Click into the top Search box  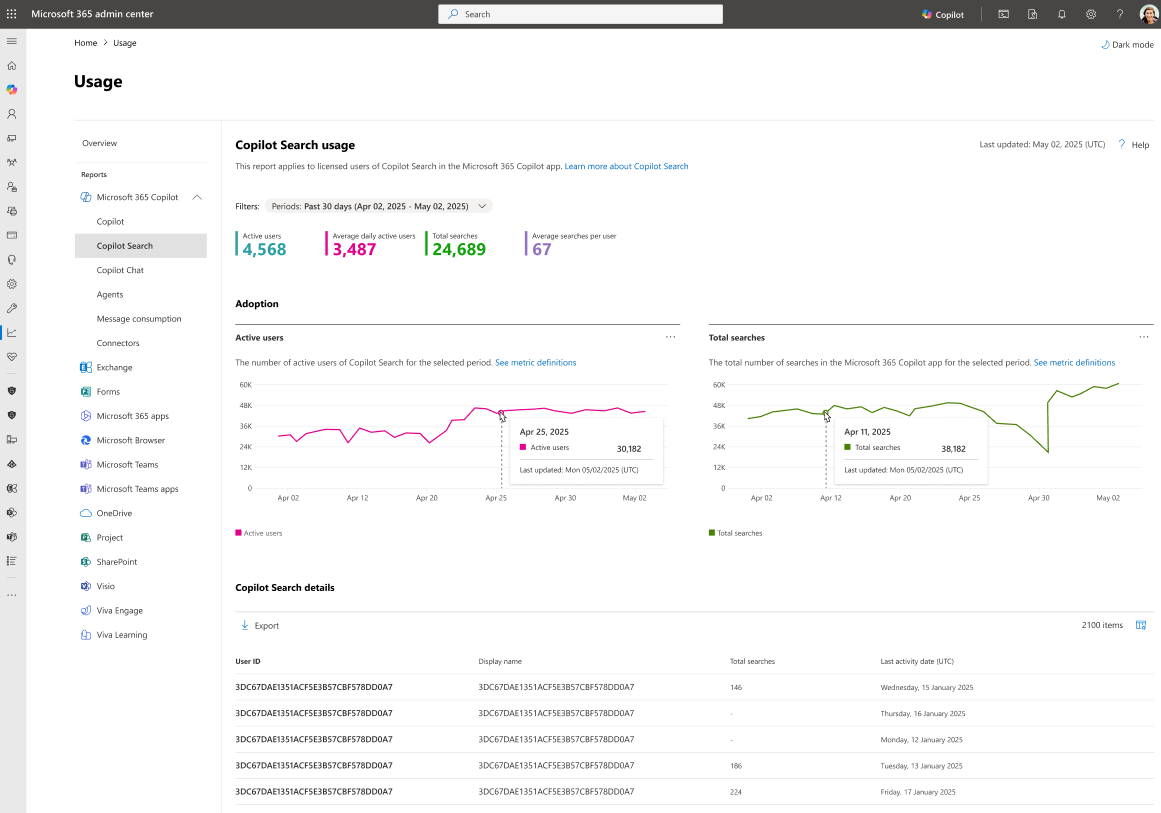580,14
